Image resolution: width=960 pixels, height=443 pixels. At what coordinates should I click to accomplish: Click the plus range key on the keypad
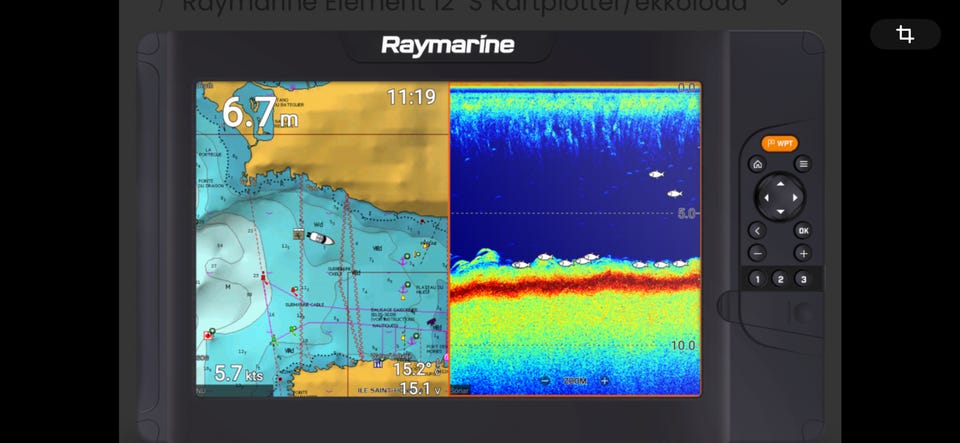(x=803, y=253)
